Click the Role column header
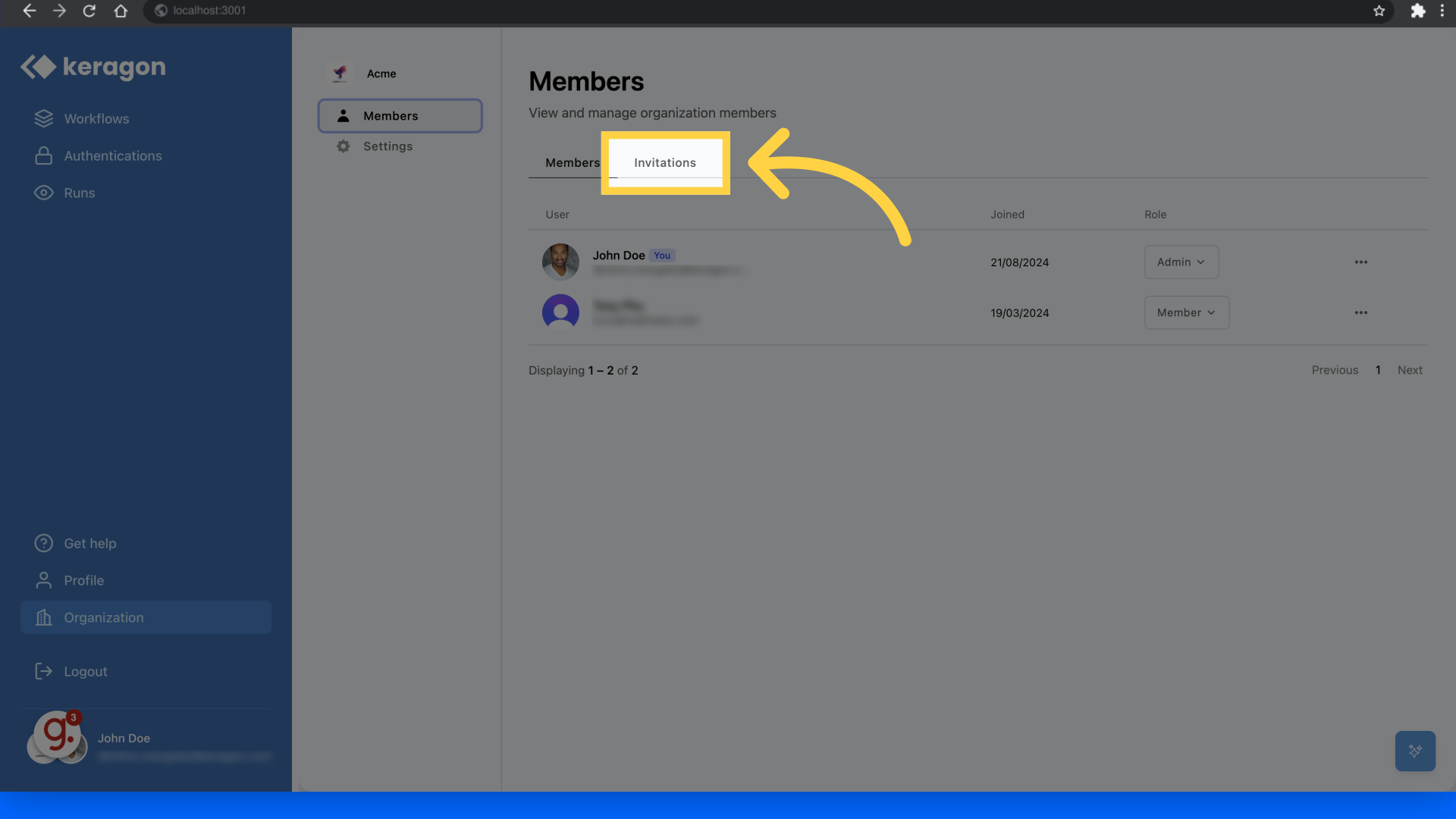Screen dimensions: 1456x819 click(x=1155, y=215)
